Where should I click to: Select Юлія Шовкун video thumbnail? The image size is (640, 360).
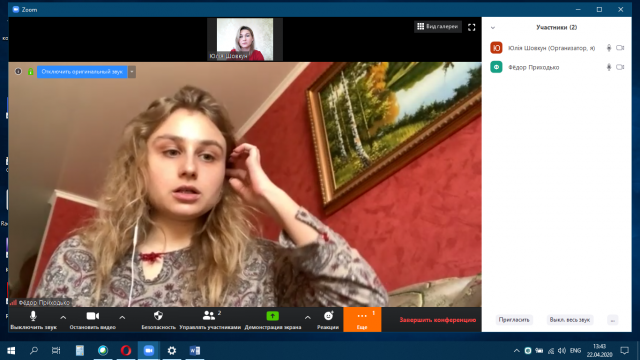coord(244,39)
